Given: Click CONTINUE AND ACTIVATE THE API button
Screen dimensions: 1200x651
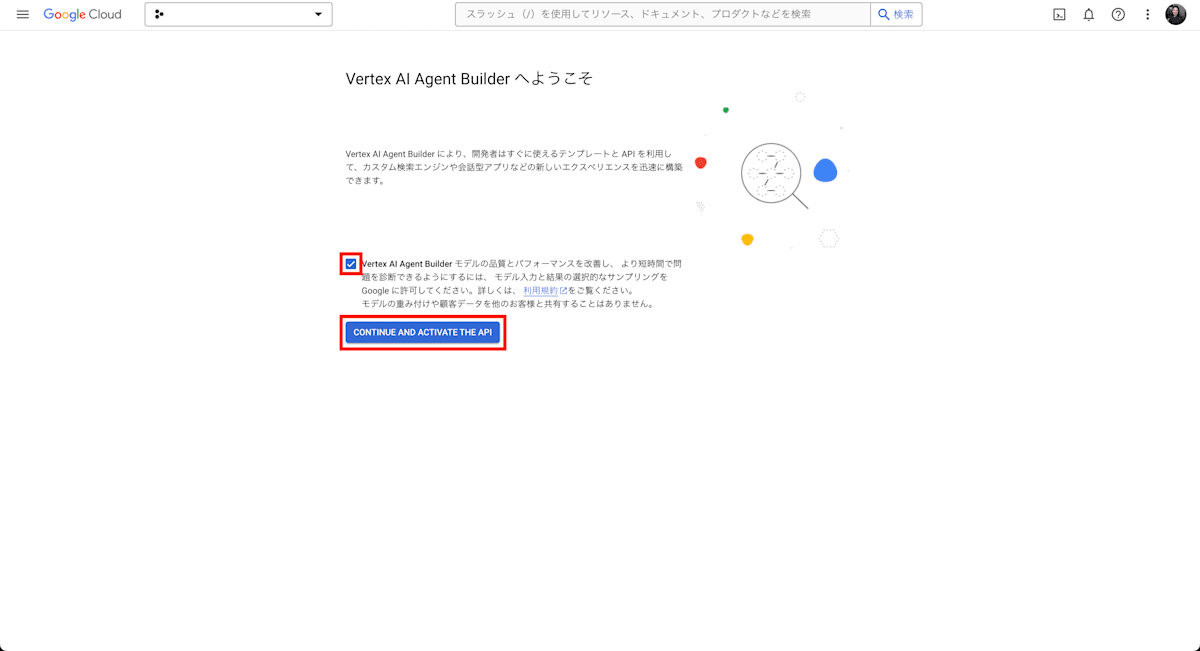Looking at the screenshot, I should [423, 332].
